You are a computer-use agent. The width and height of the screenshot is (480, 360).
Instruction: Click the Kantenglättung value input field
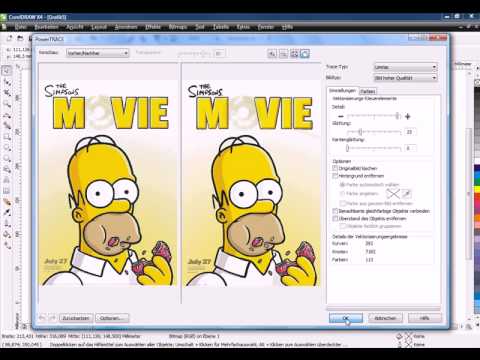[x=410, y=148]
